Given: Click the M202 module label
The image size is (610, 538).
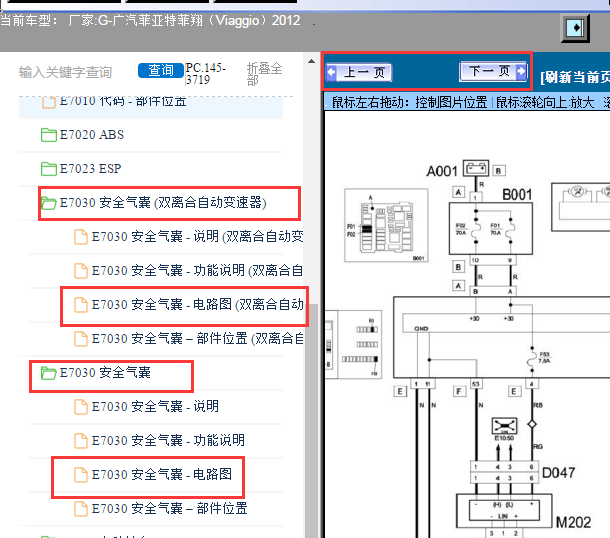Looking at the screenshot, I should 573,522.
